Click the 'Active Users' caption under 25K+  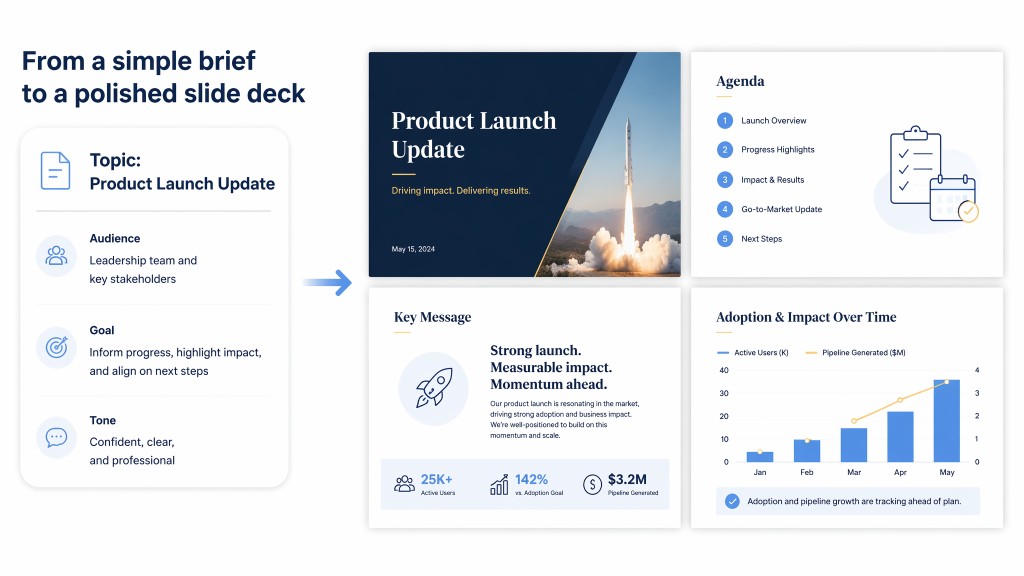pyautogui.click(x=438, y=493)
